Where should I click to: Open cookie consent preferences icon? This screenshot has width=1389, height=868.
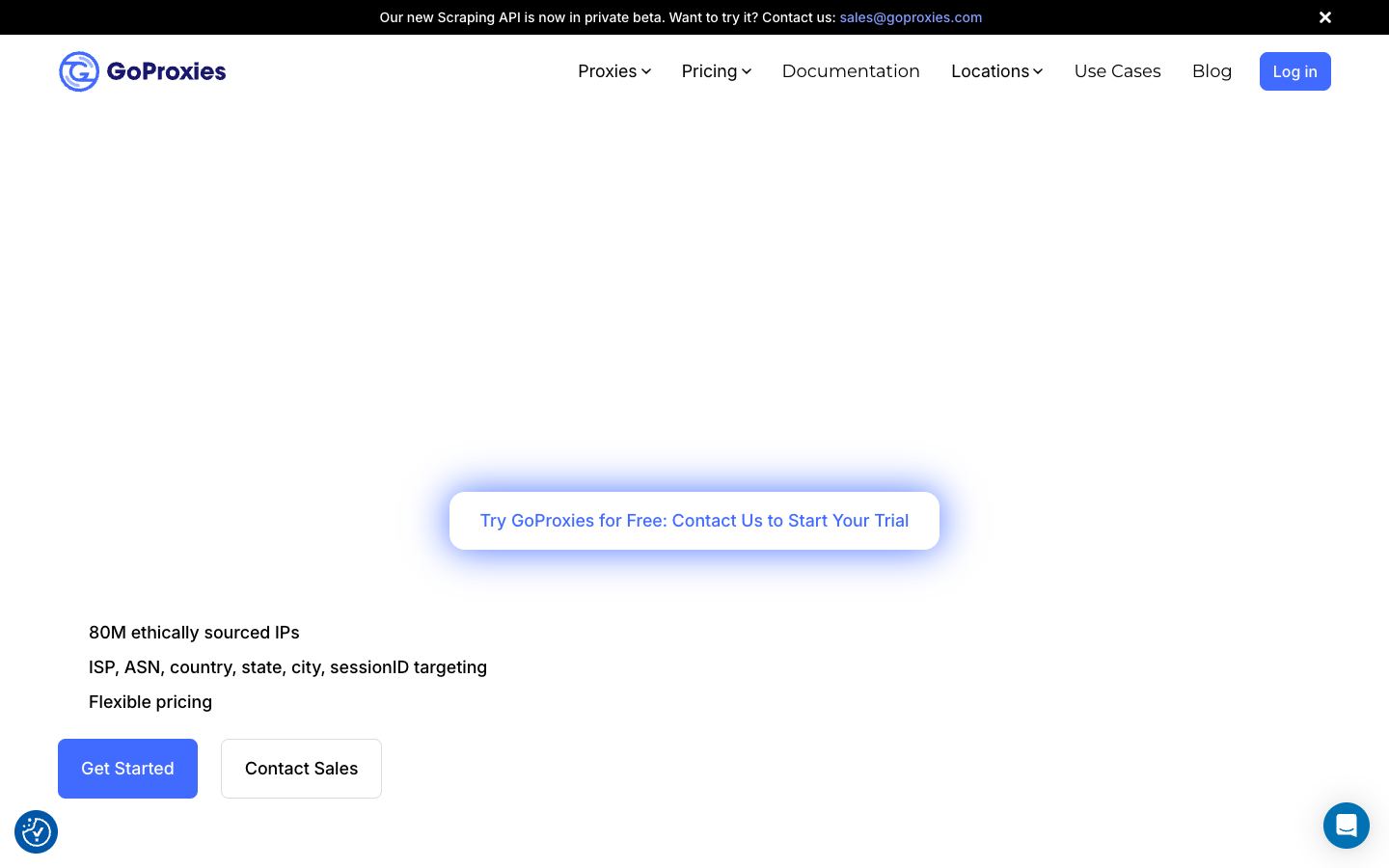click(37, 831)
